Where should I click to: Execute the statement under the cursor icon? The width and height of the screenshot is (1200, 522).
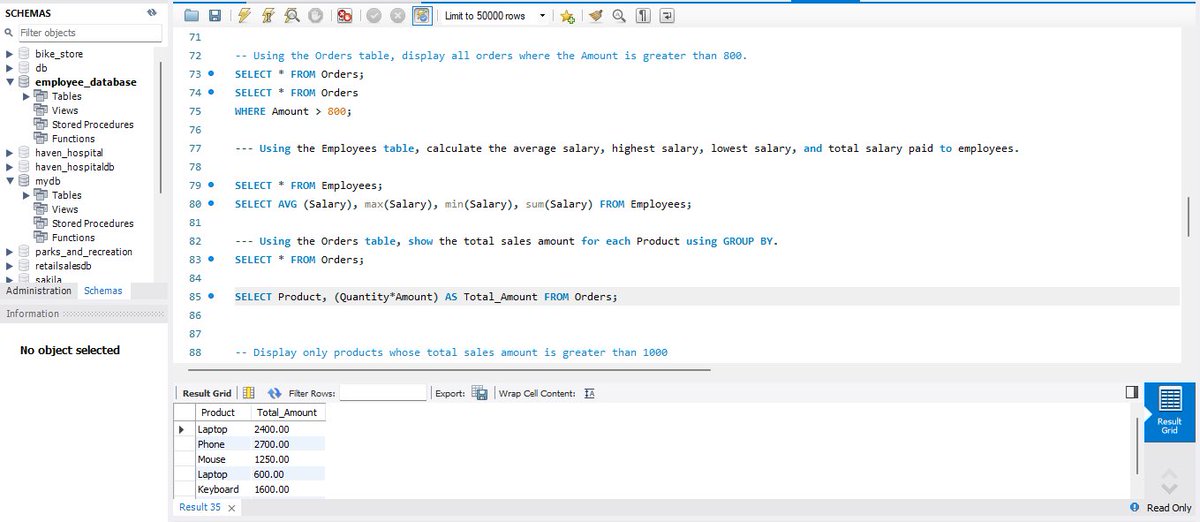pyautogui.click(x=268, y=16)
